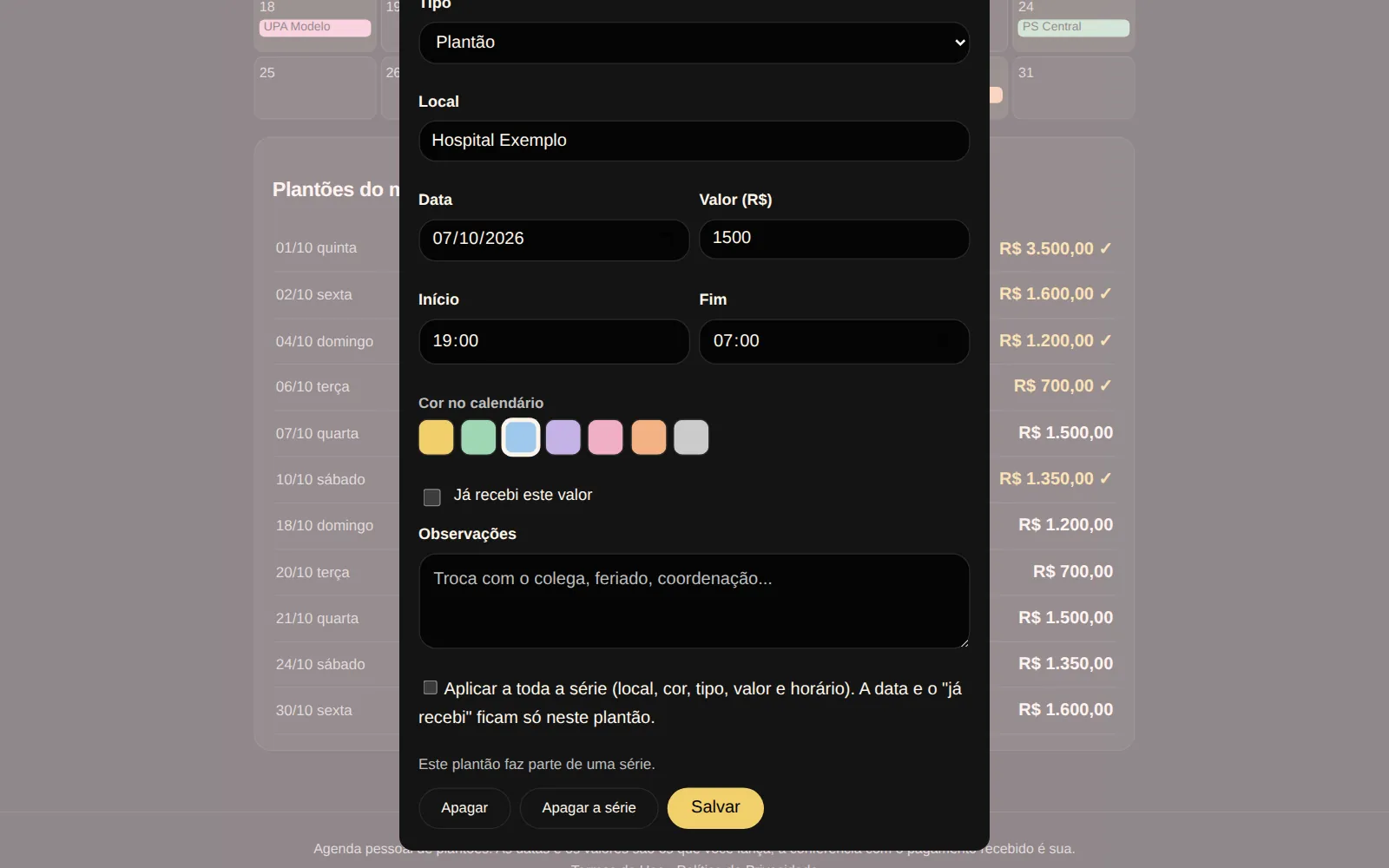Set the Início time field 19:00

(554, 341)
